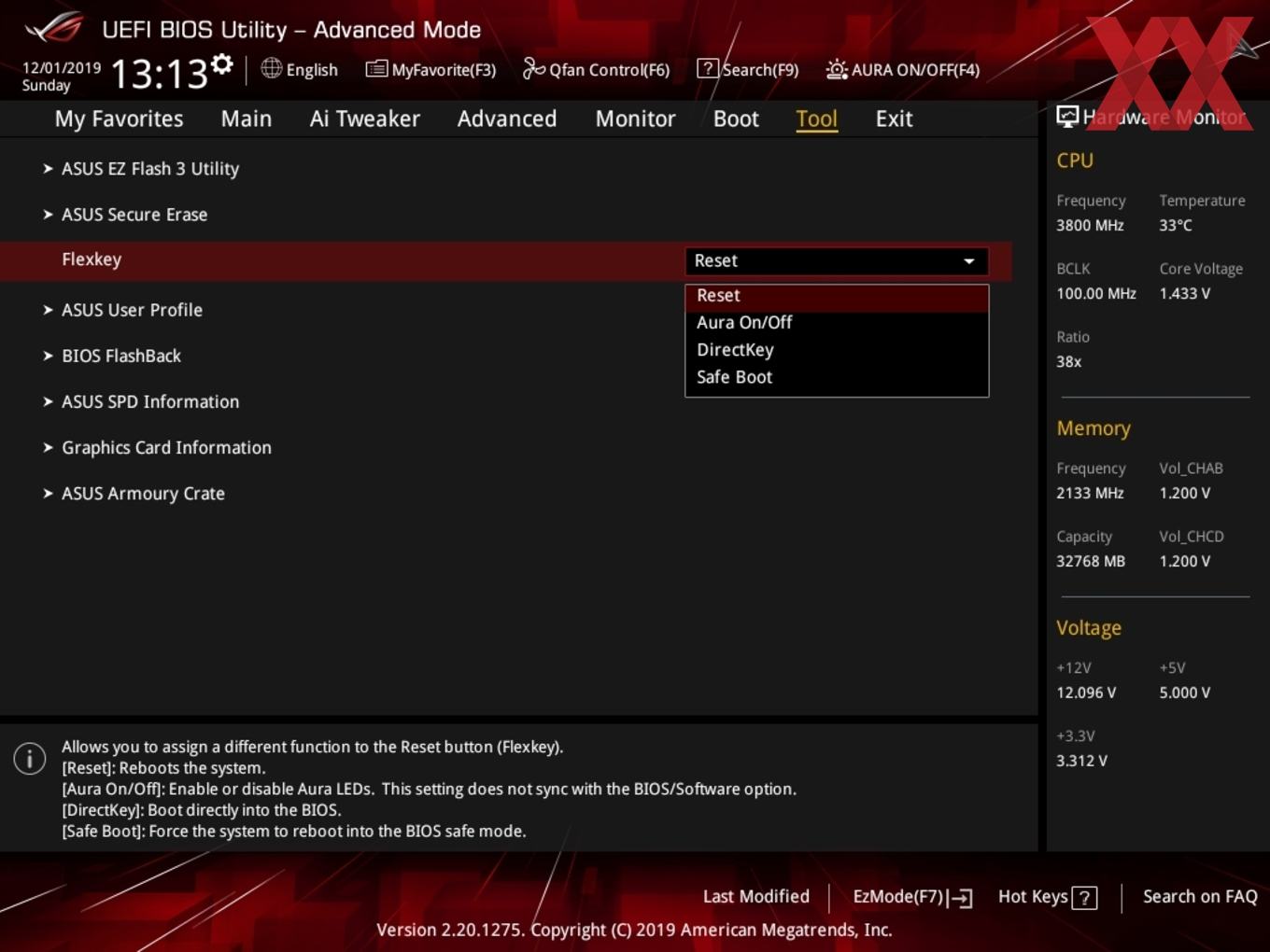Click the Voltage section heading

click(x=1089, y=628)
